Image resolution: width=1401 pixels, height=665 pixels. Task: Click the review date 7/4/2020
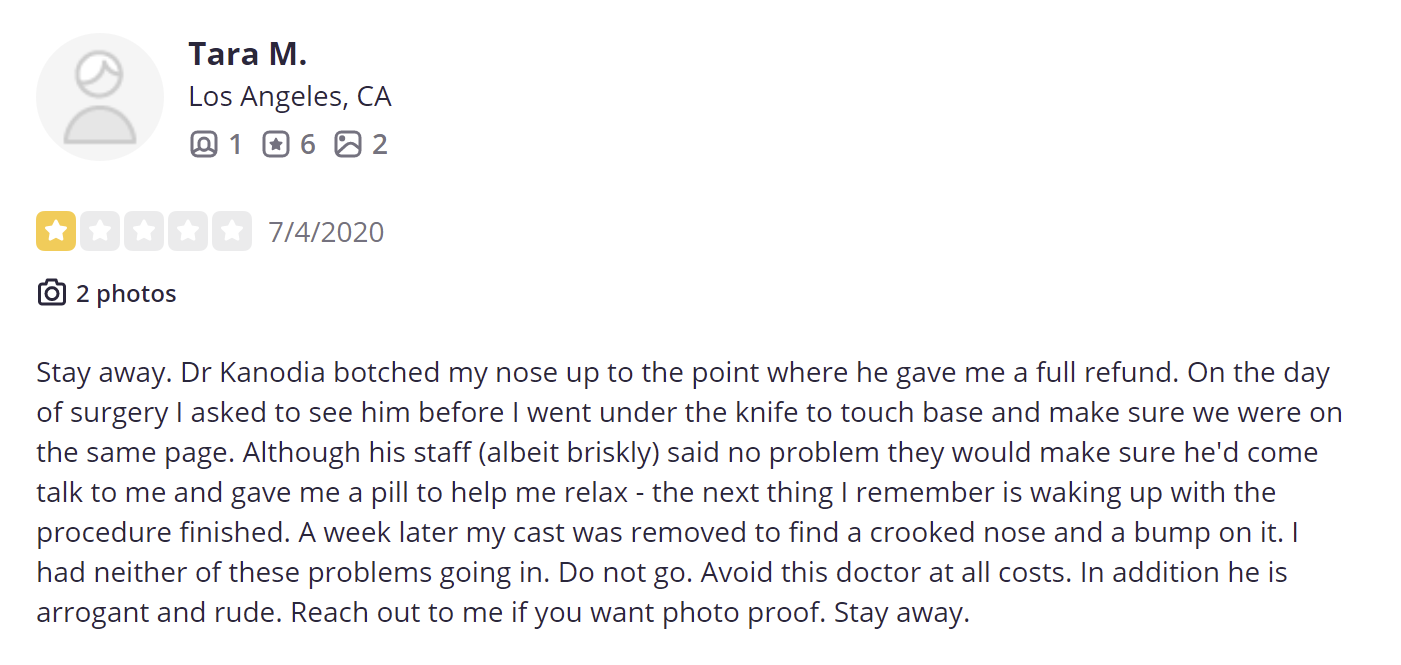(x=326, y=232)
